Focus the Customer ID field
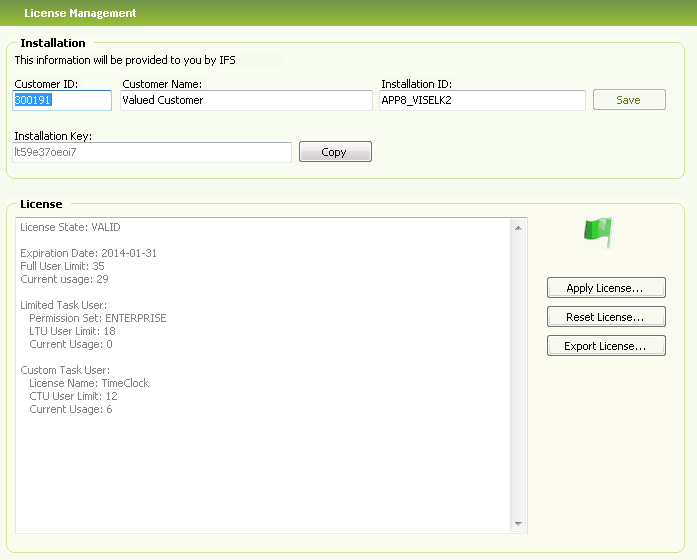The height and width of the screenshot is (560, 697). (62, 100)
